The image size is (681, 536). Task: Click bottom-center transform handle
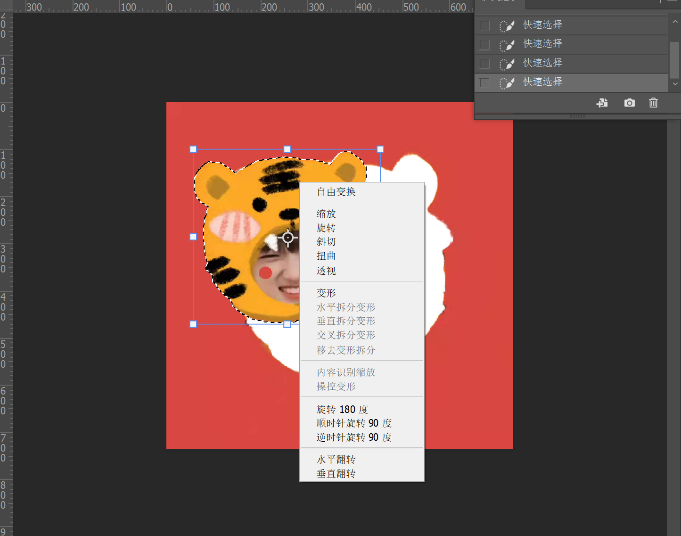287,324
